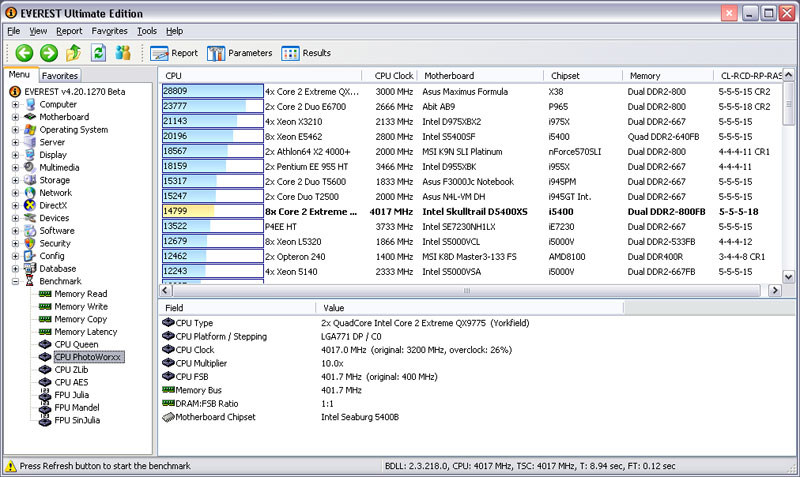This screenshot has height=477, width=800.
Task: Click results list scroll down arrow
Action: point(788,277)
